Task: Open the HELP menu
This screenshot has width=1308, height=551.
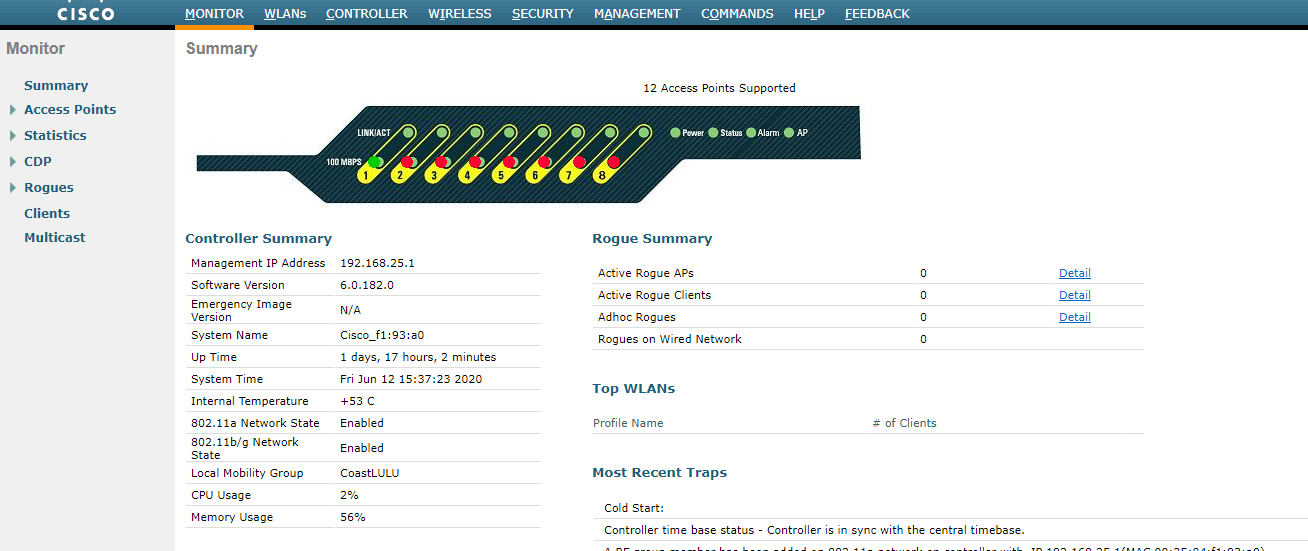Action: [x=809, y=14]
